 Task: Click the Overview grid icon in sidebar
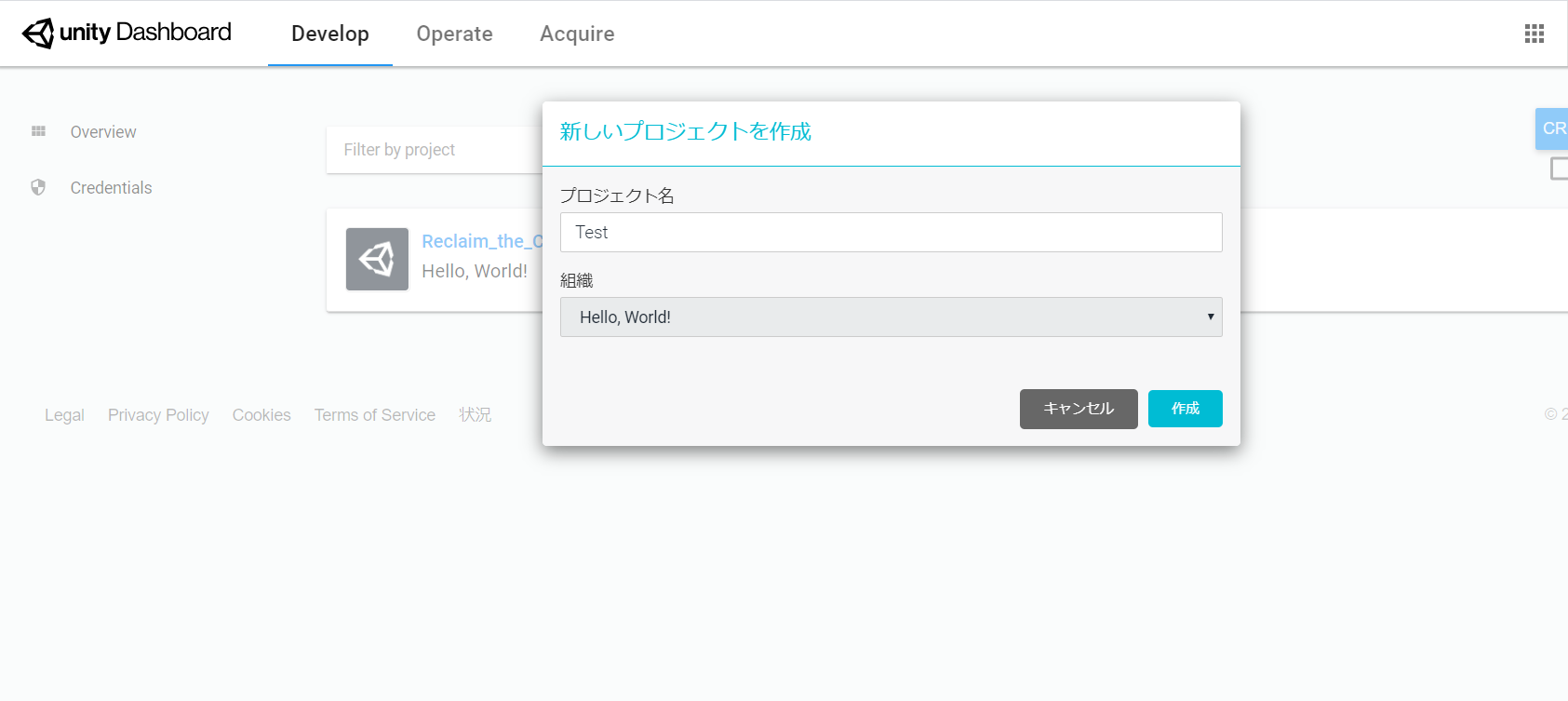(38, 131)
